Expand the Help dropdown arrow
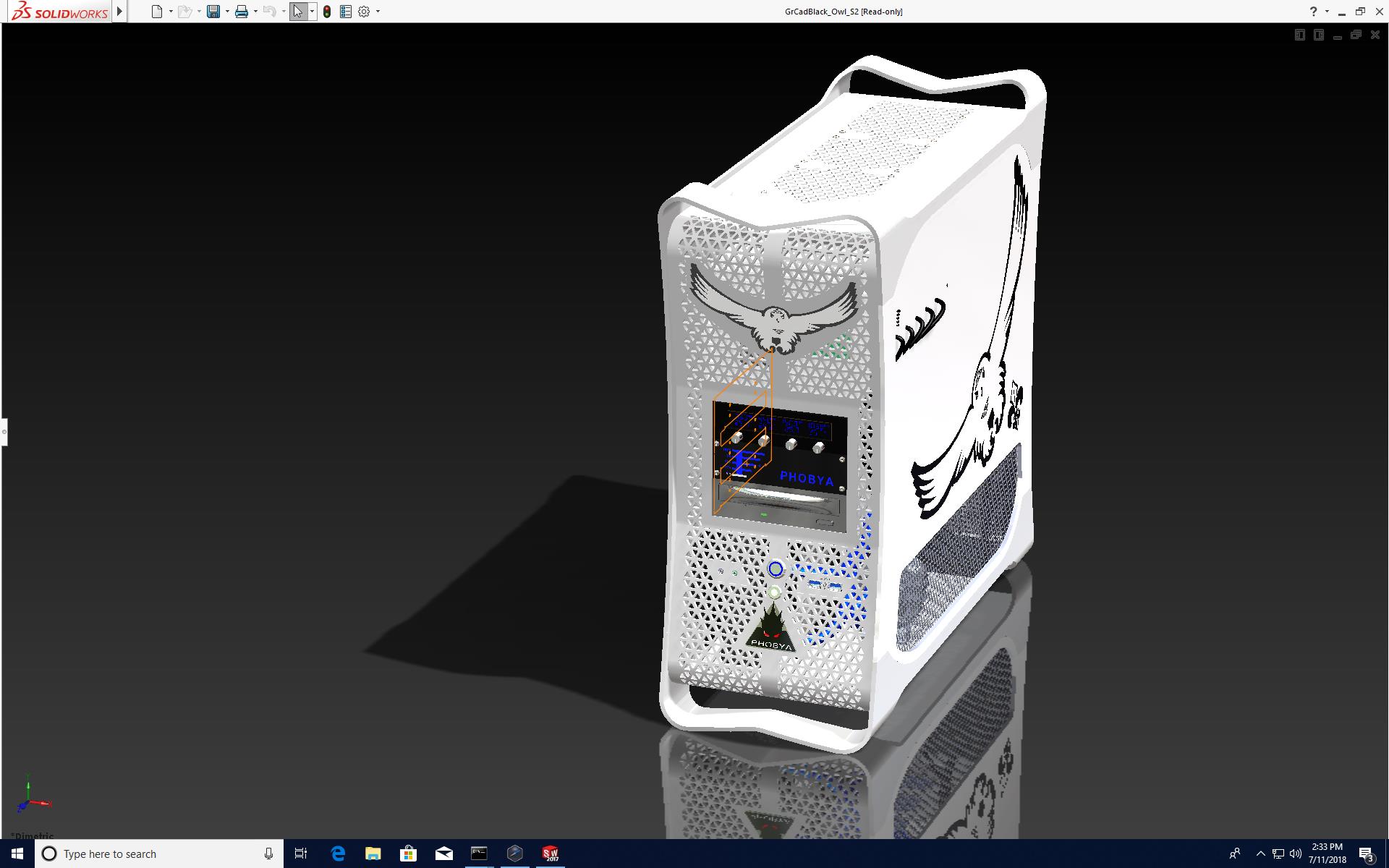This screenshot has width=1389, height=868. pyautogui.click(x=1327, y=12)
